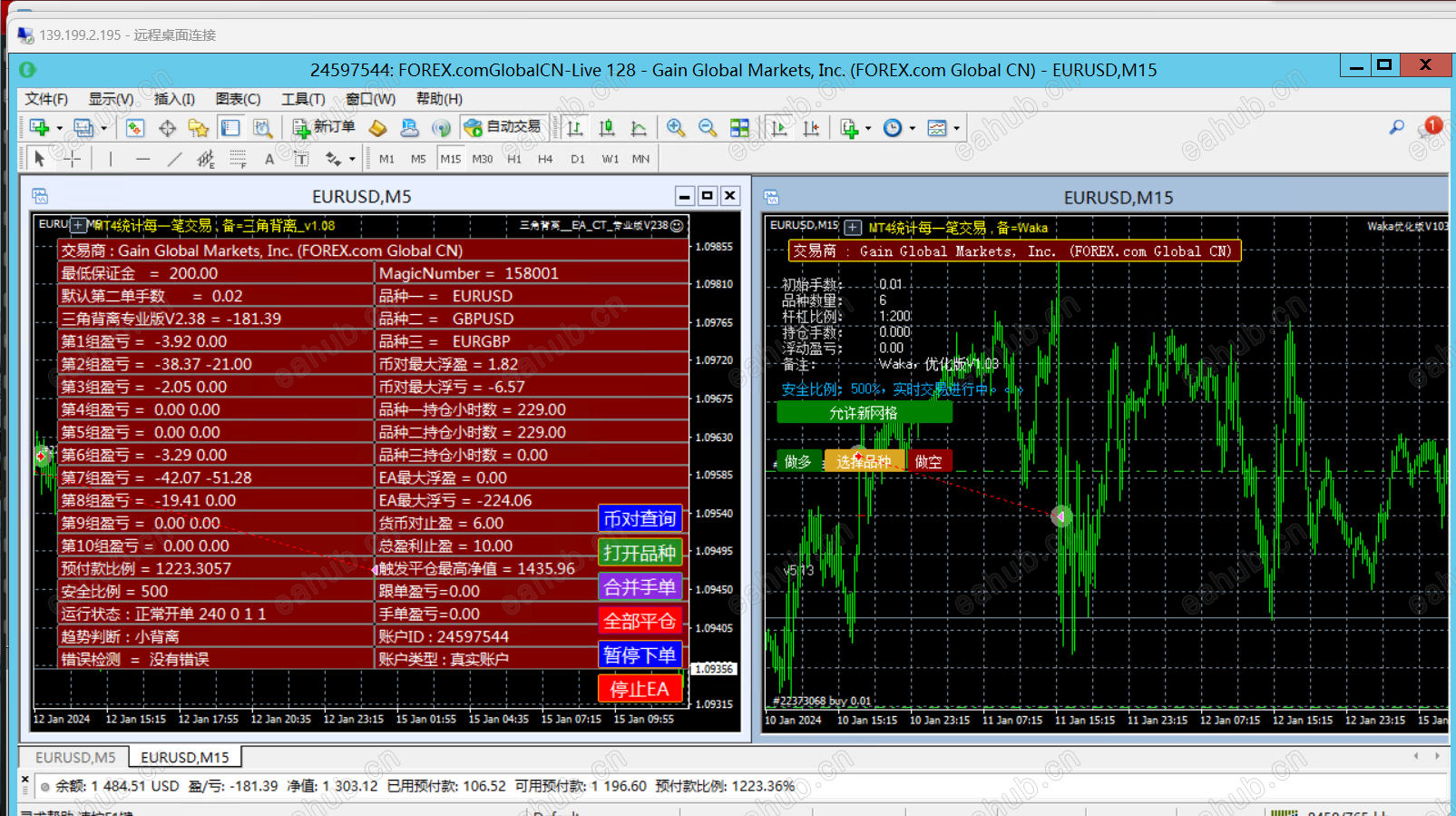
Task: Select the crosshair tool
Action: pyautogui.click(x=72, y=159)
